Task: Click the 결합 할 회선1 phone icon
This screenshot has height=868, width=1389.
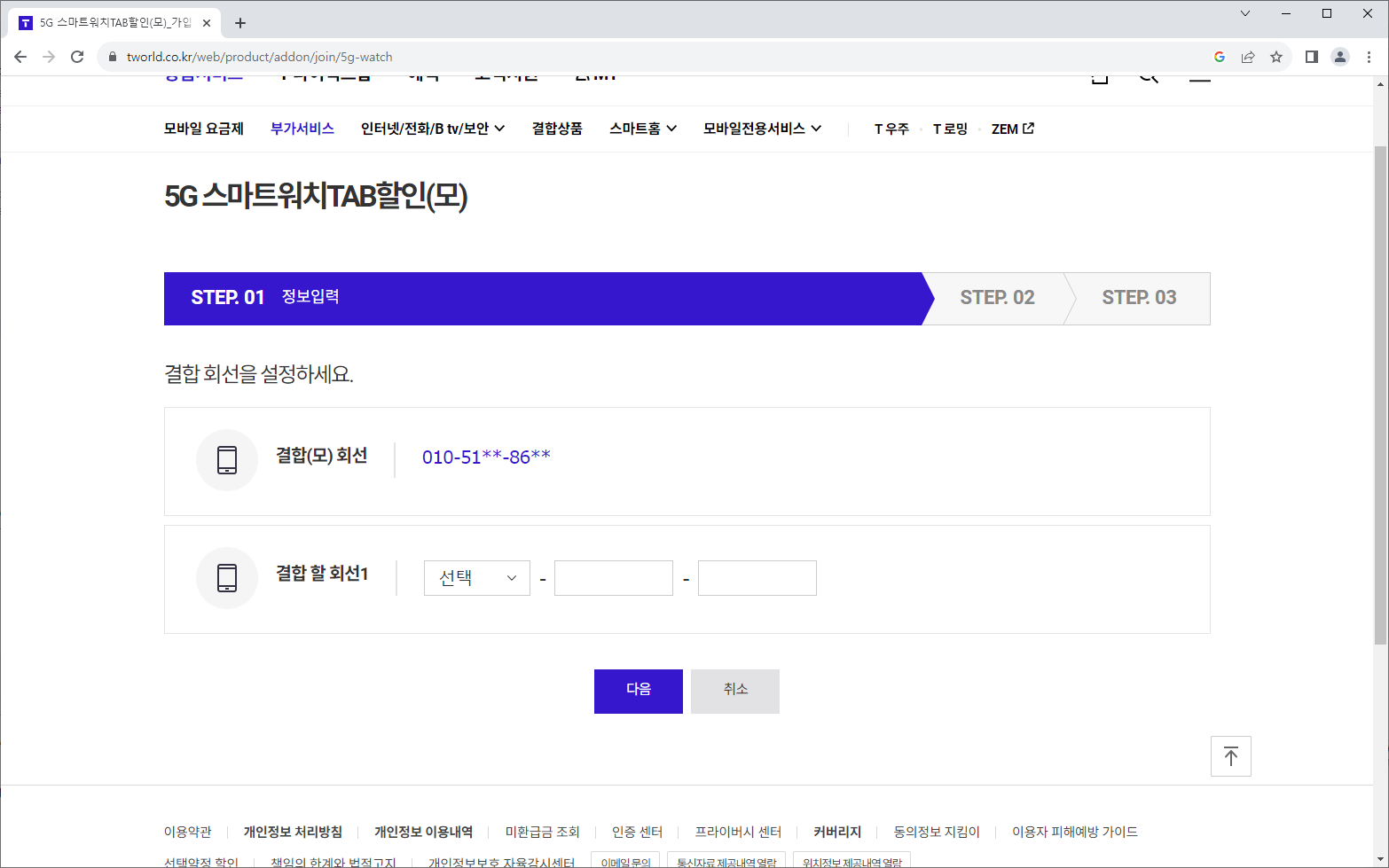Action: pos(227,578)
